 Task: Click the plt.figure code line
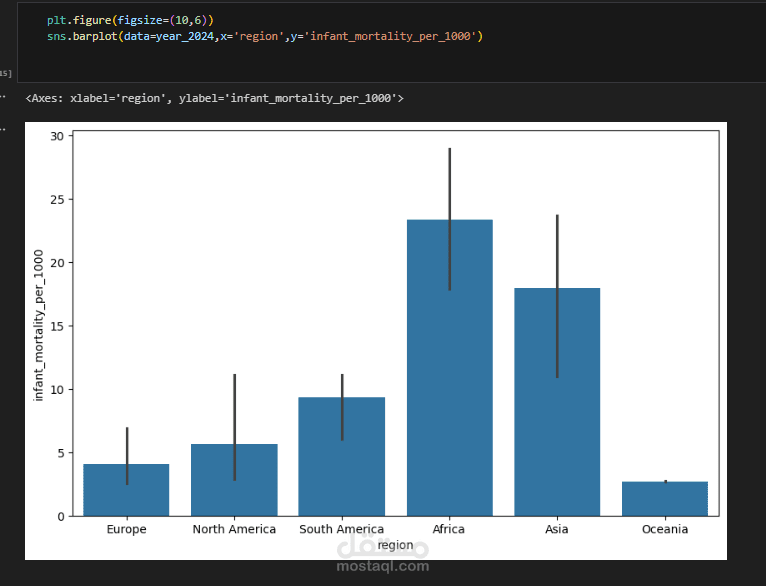[130, 20]
